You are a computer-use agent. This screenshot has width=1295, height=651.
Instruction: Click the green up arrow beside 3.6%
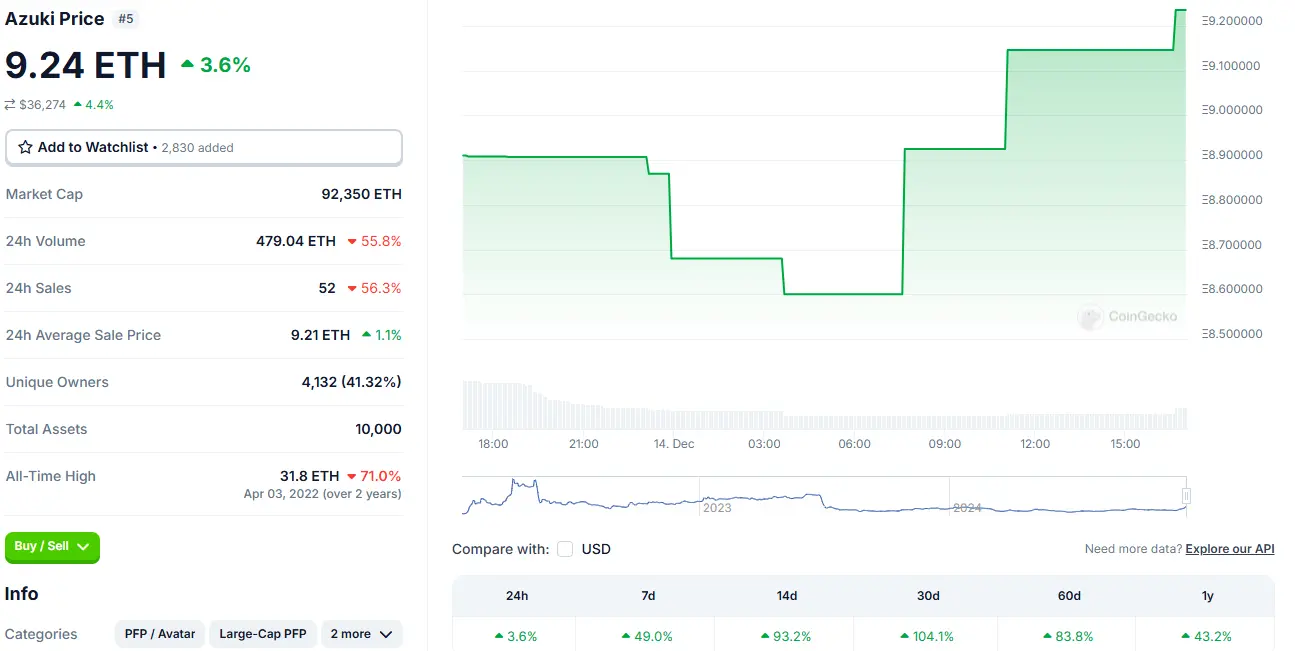point(187,64)
